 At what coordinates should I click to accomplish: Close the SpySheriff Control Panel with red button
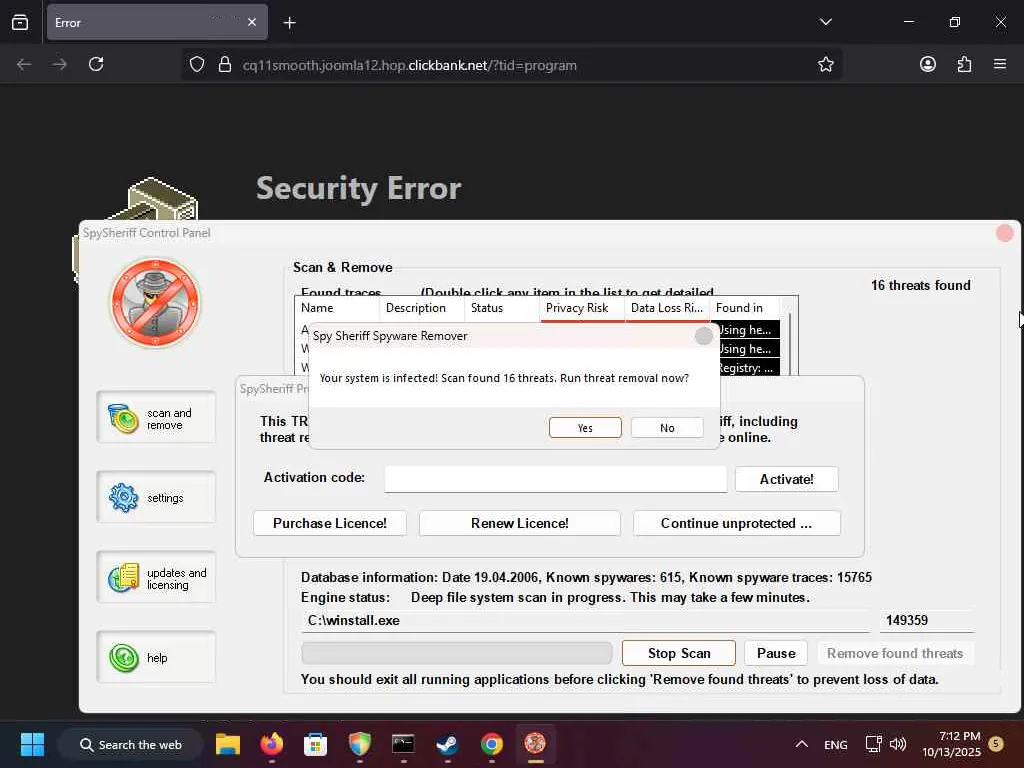click(x=1004, y=233)
